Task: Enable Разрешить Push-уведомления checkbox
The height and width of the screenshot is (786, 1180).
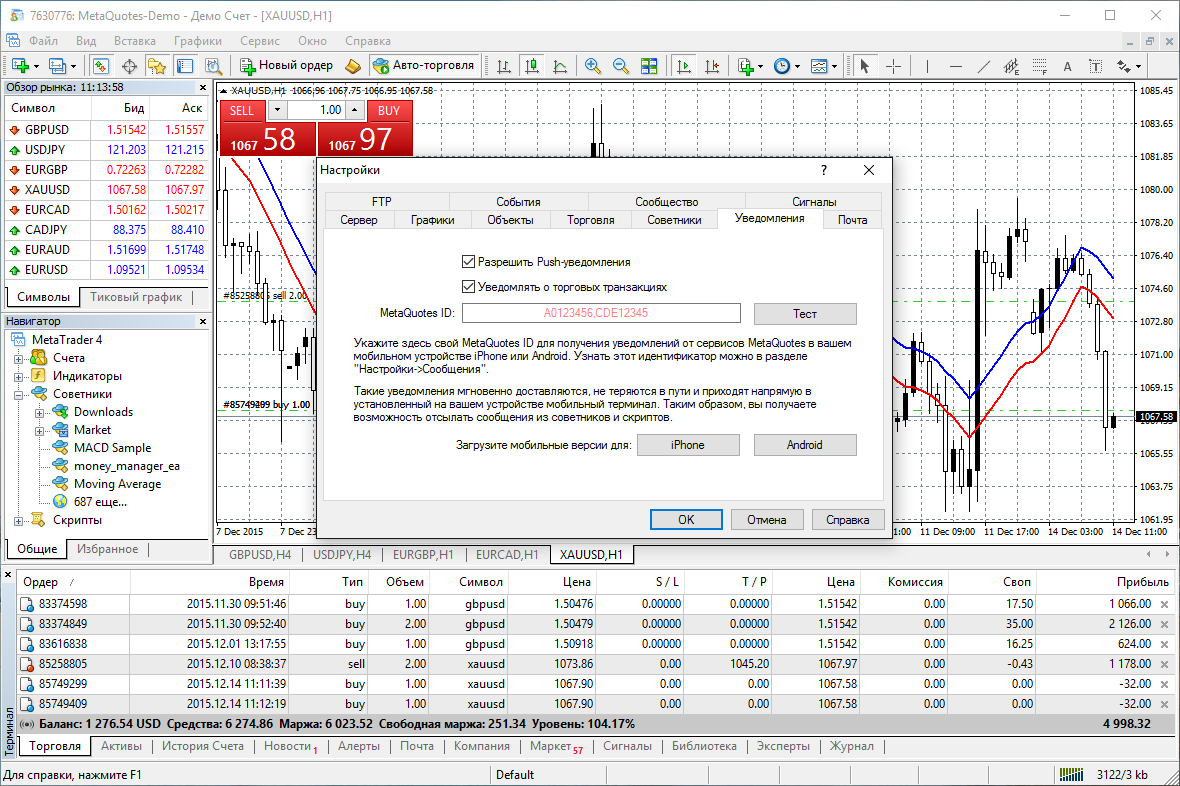Action: 468,262
